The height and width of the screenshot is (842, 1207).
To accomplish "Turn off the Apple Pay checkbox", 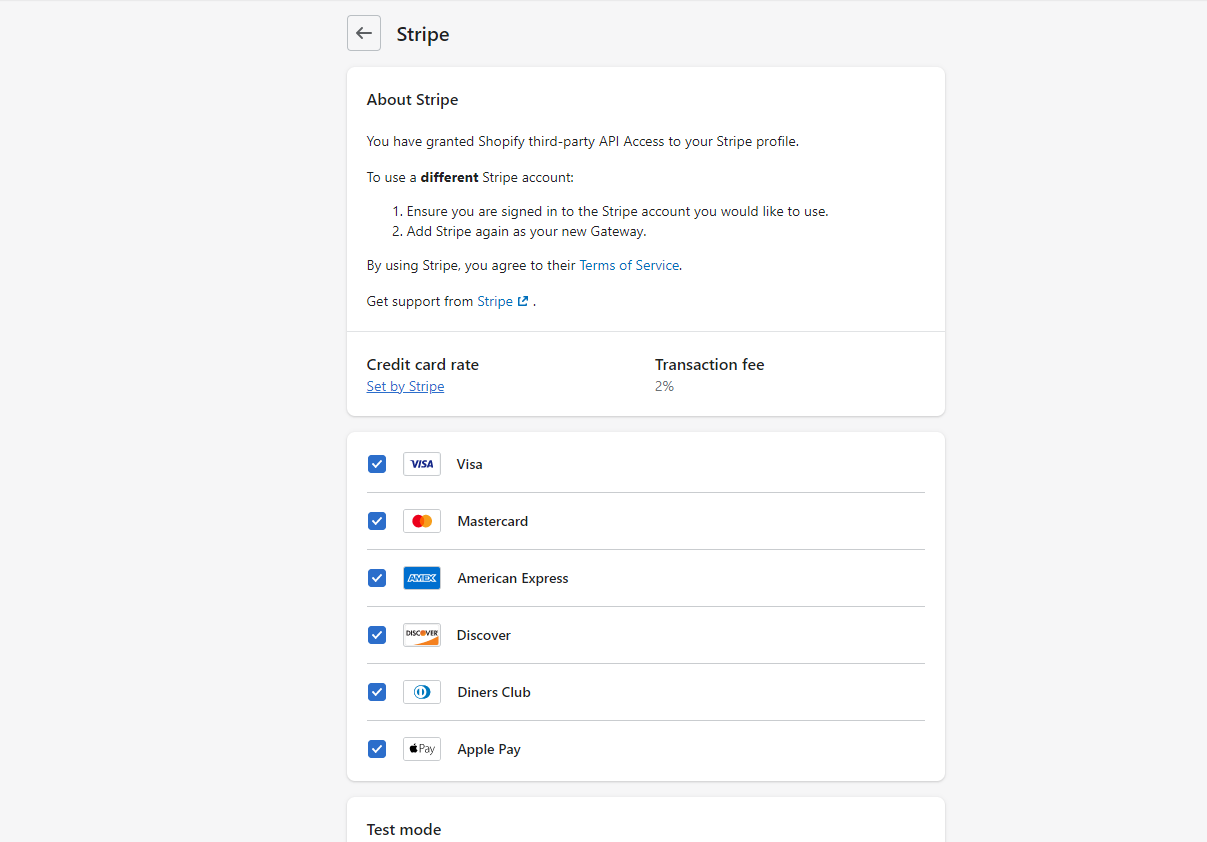I will point(377,749).
